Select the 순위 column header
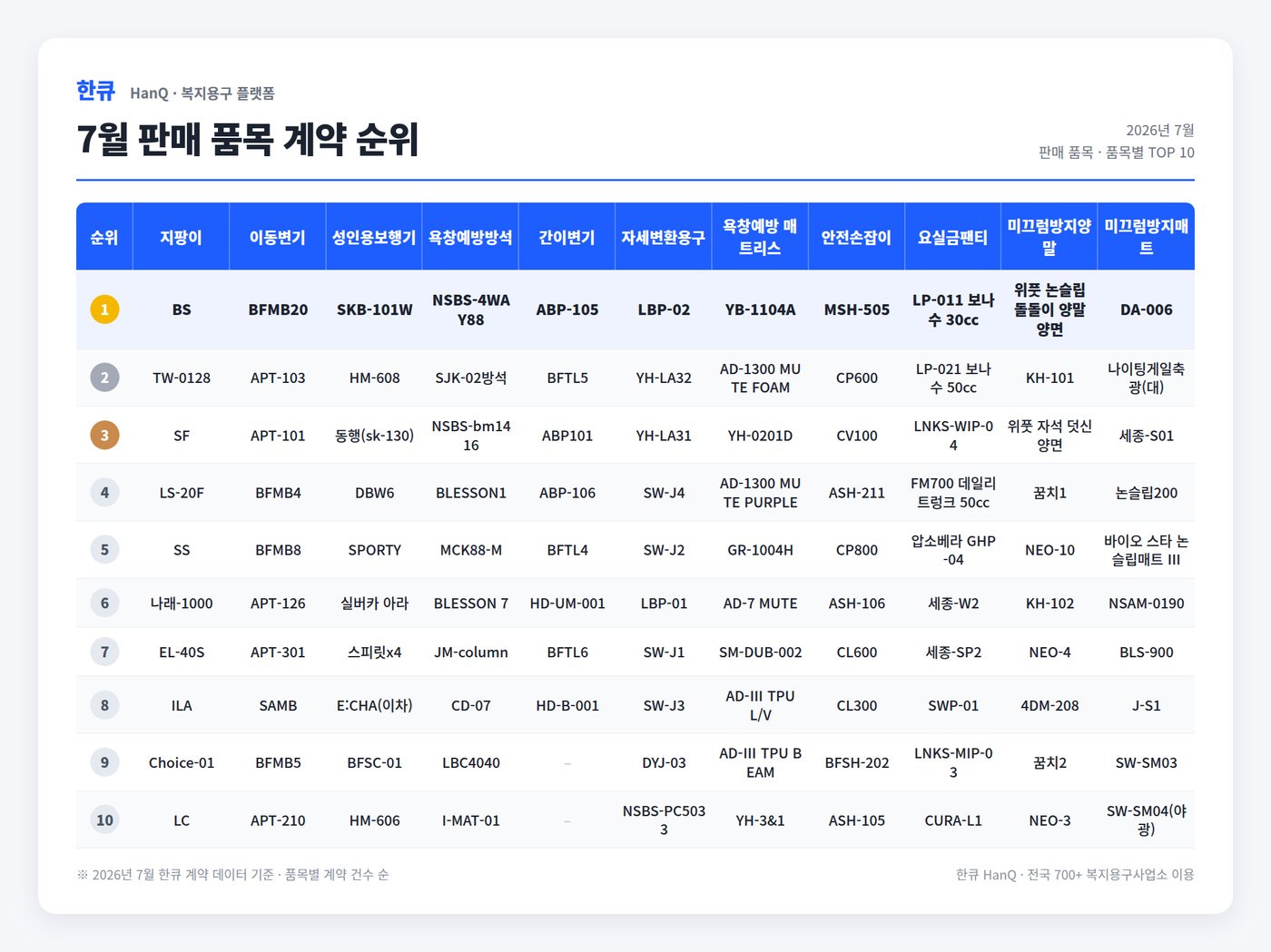Image resolution: width=1271 pixels, height=952 pixels. [x=104, y=237]
